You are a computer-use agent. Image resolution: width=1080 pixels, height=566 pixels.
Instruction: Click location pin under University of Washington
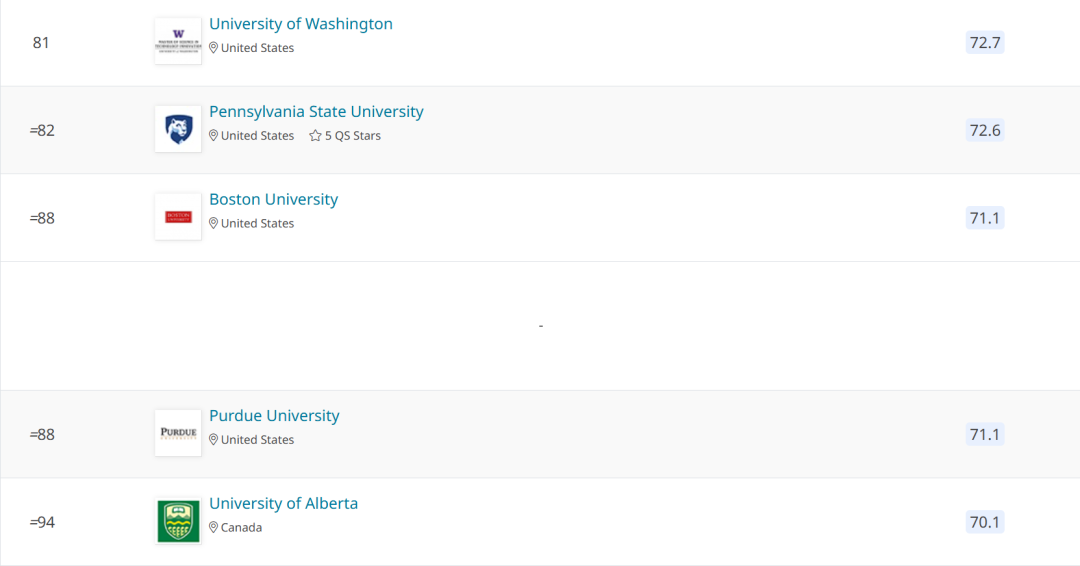point(214,48)
